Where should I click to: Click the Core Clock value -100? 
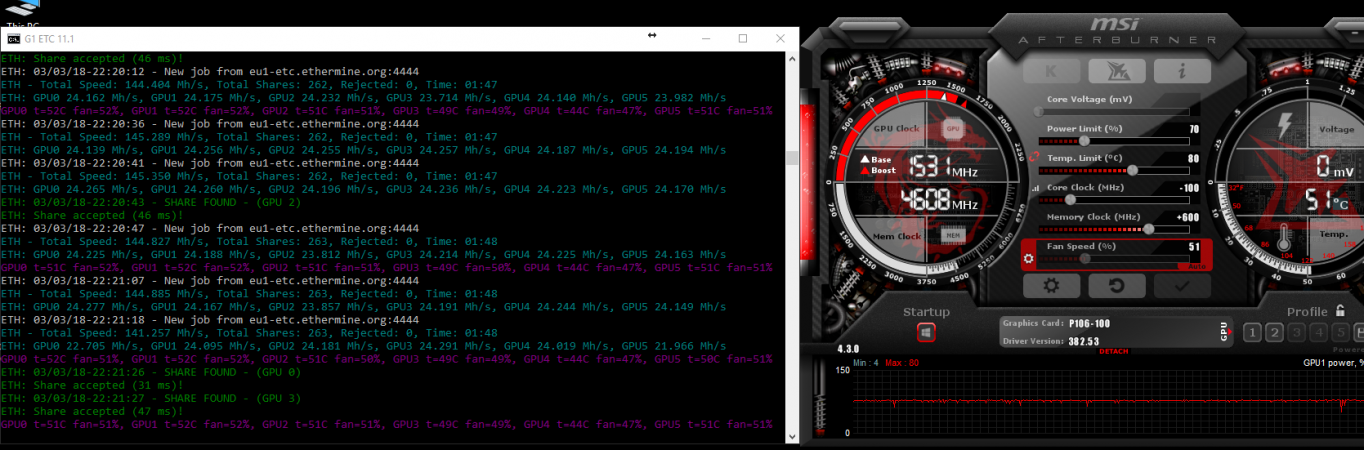(x=1189, y=187)
